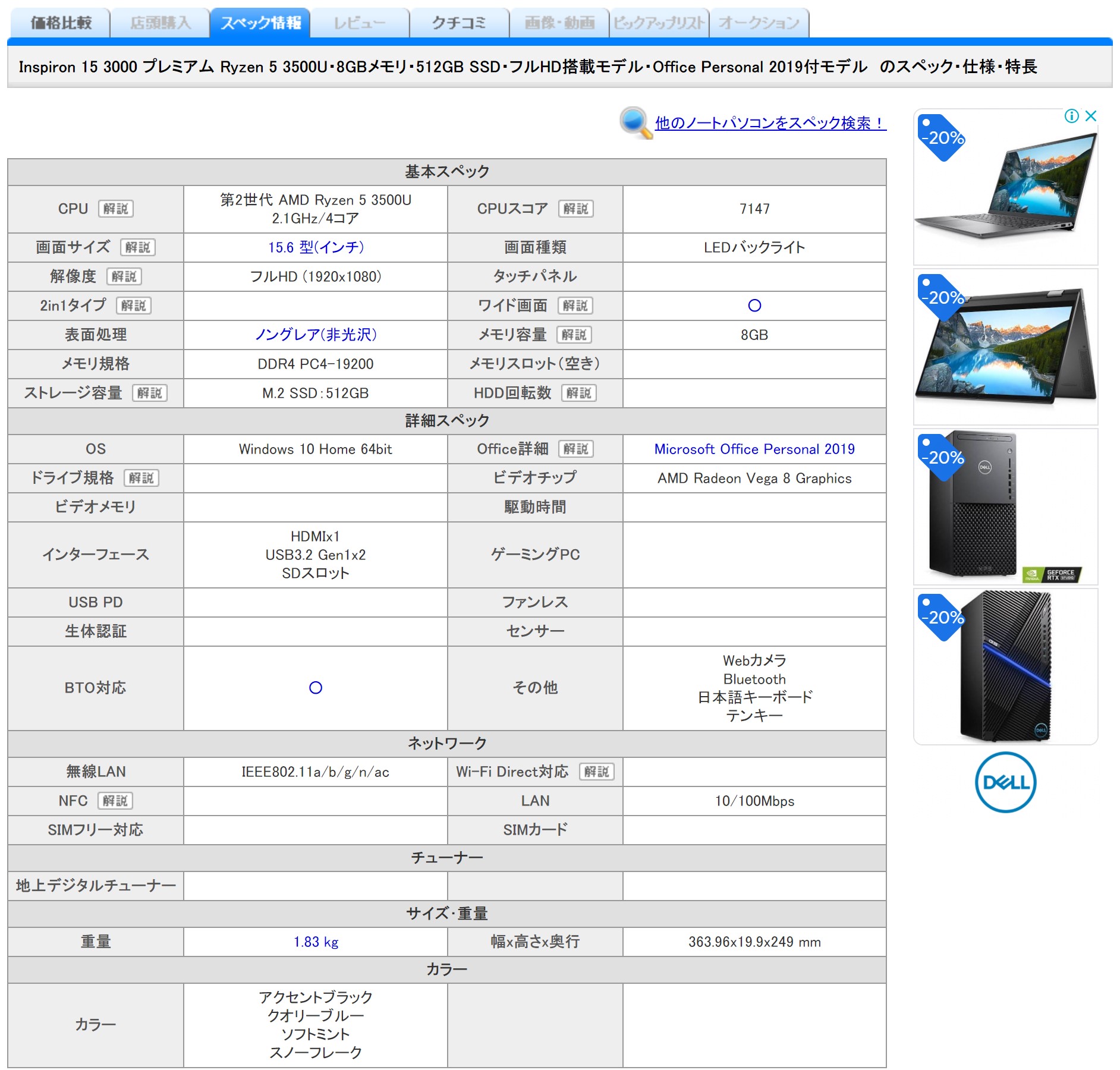Open Microsoft Office Personal 2019 link
Image resolution: width=1120 pixels, height=1070 pixels.
[x=754, y=449]
